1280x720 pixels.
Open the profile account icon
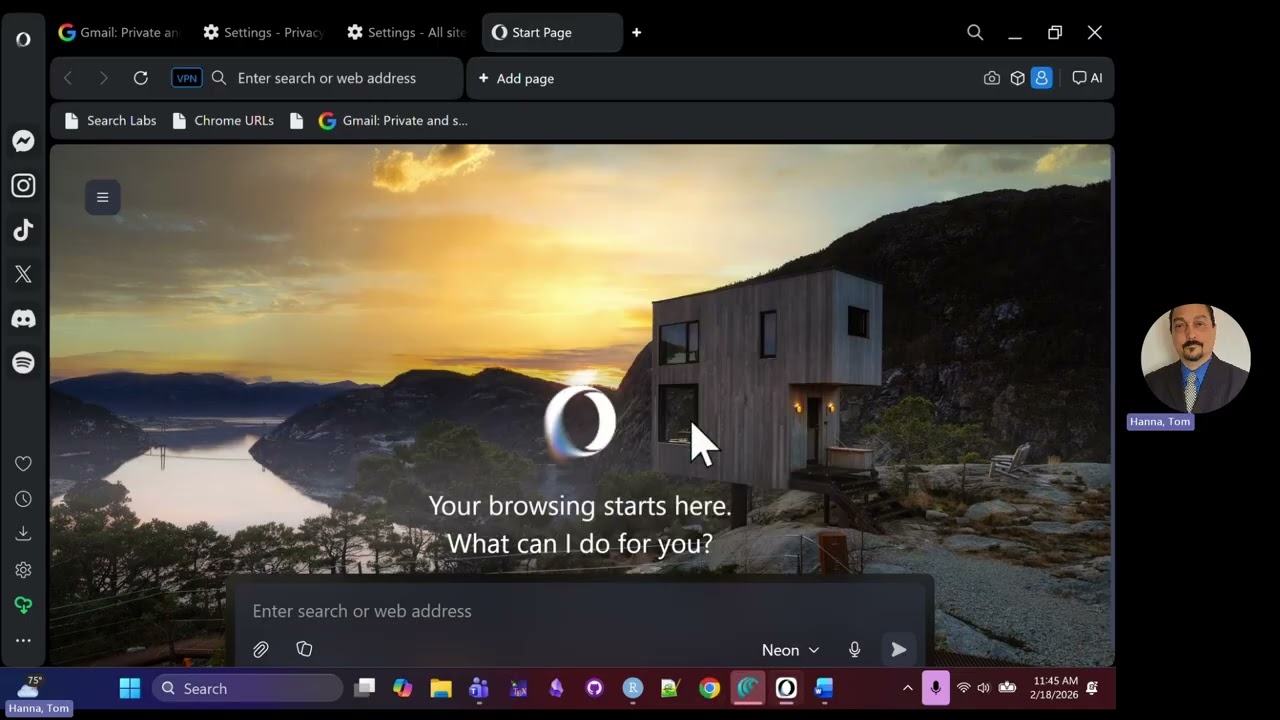coord(1042,78)
